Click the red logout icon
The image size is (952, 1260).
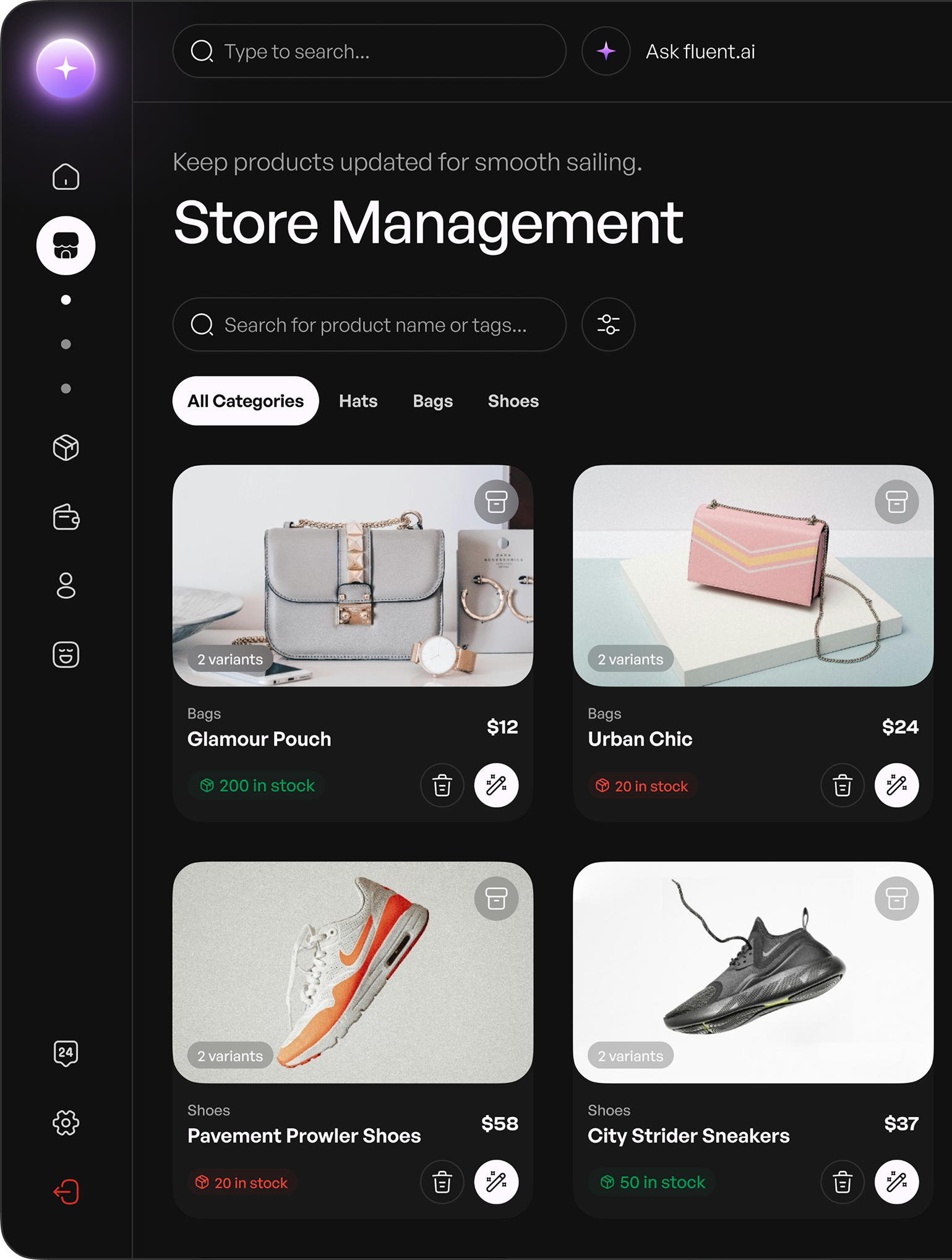click(66, 1191)
